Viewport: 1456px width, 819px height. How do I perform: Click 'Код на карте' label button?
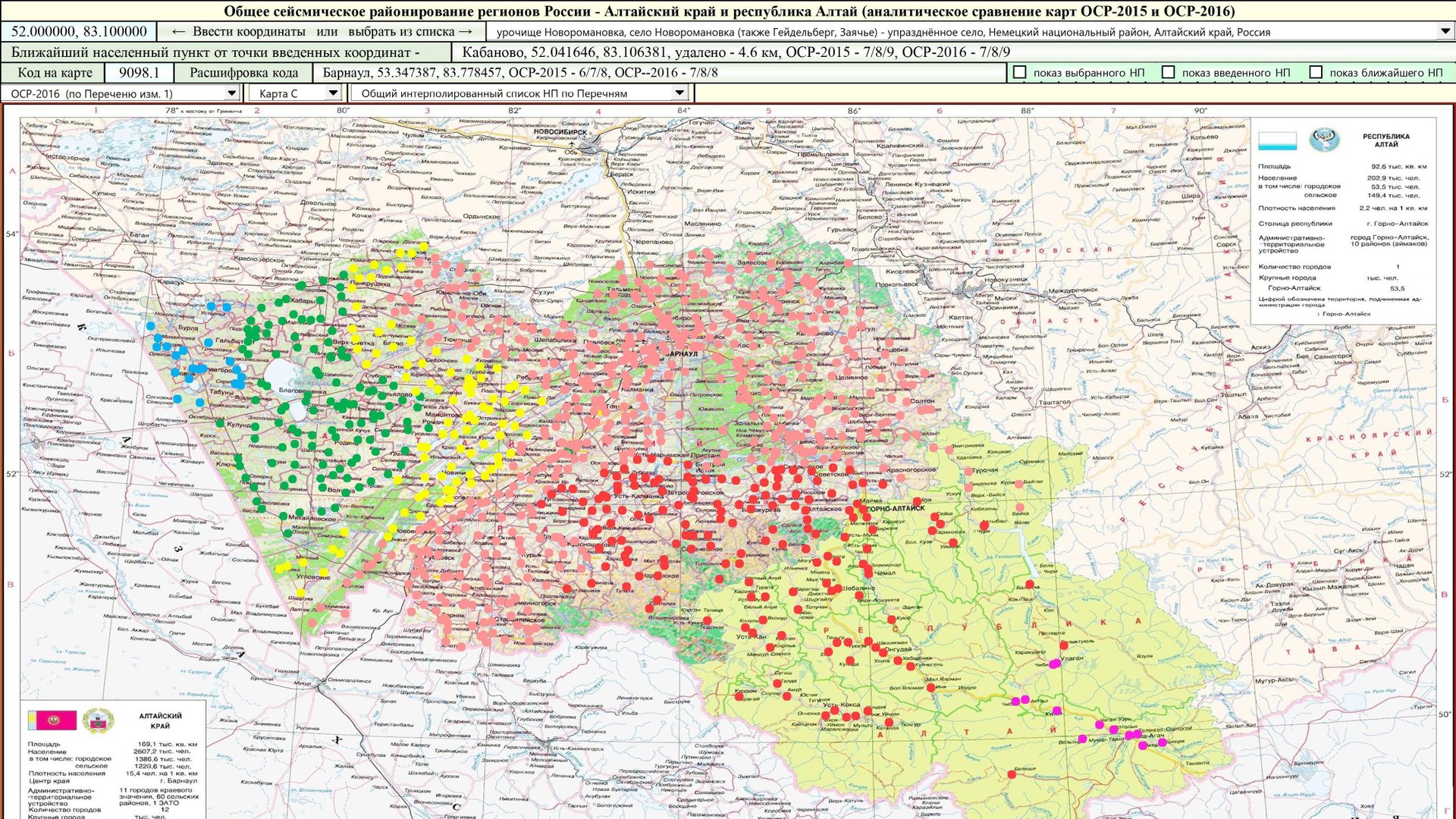pos(55,73)
